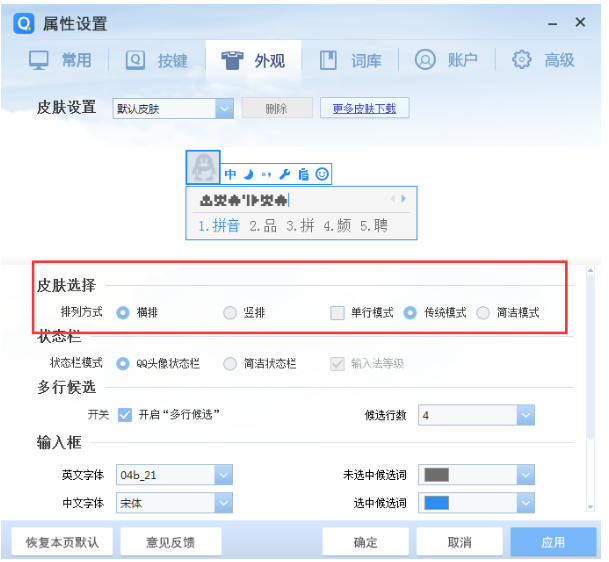Click the candidate 3.拼 in preview
Viewport: 609px width, 562px height.
pyautogui.click(x=300, y=226)
